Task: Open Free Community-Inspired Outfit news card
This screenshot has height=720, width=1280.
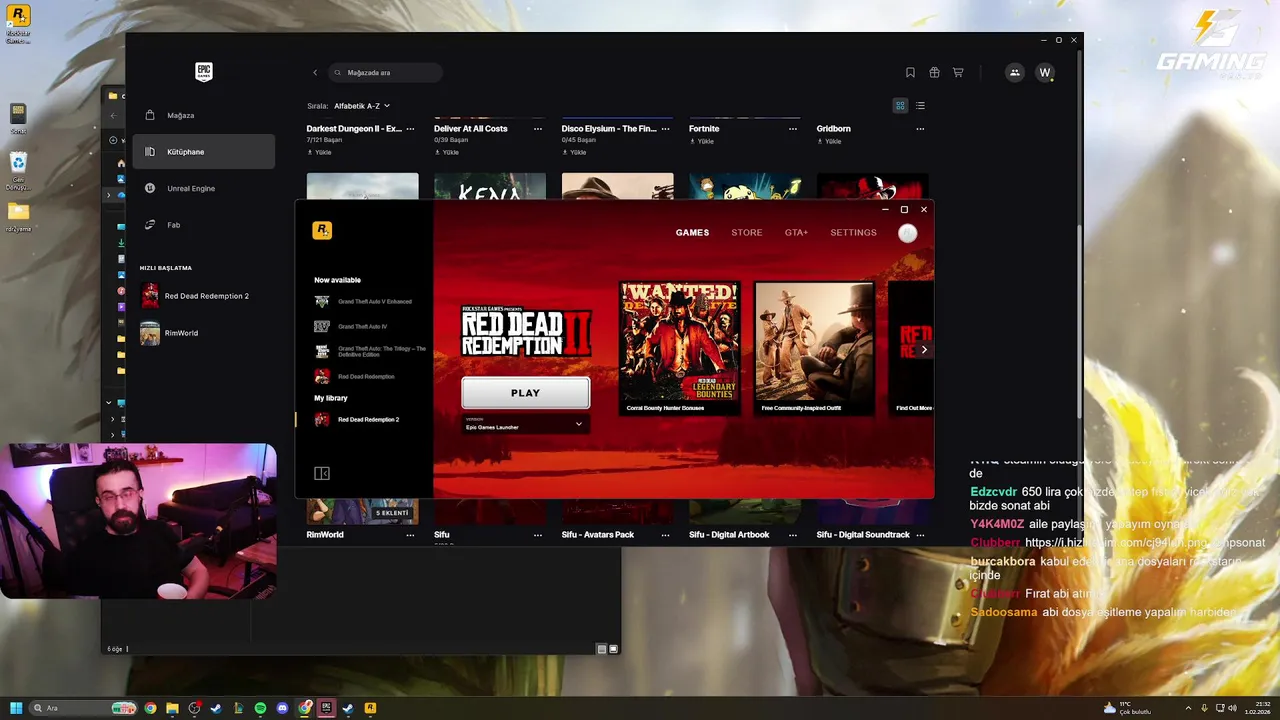Action: tap(814, 348)
